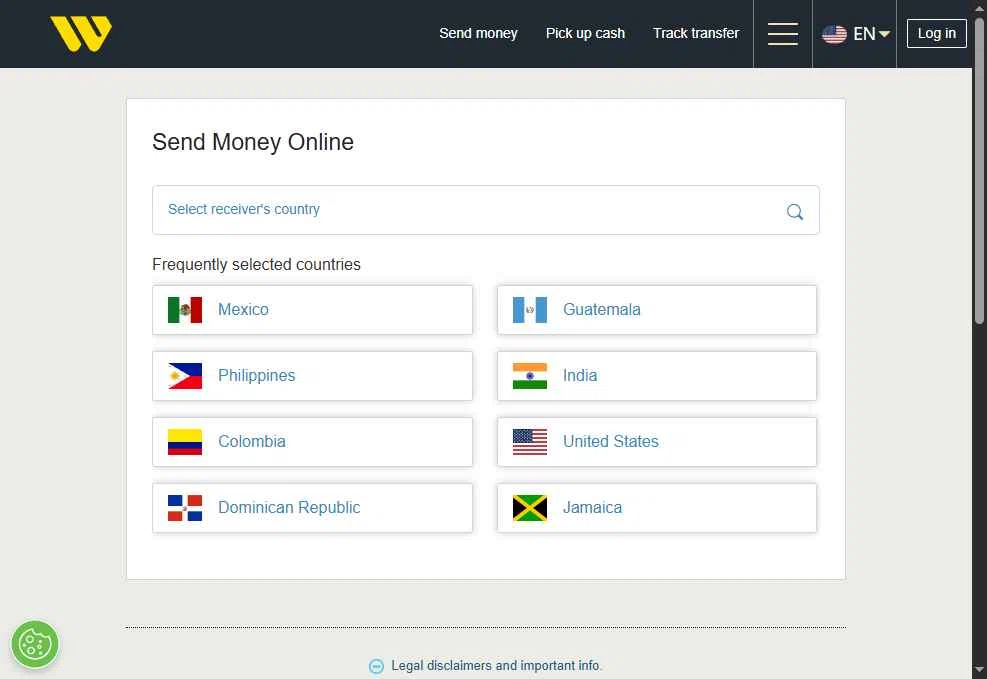The height and width of the screenshot is (679, 987).
Task: Select Jamaica country name
Action: [592, 508]
